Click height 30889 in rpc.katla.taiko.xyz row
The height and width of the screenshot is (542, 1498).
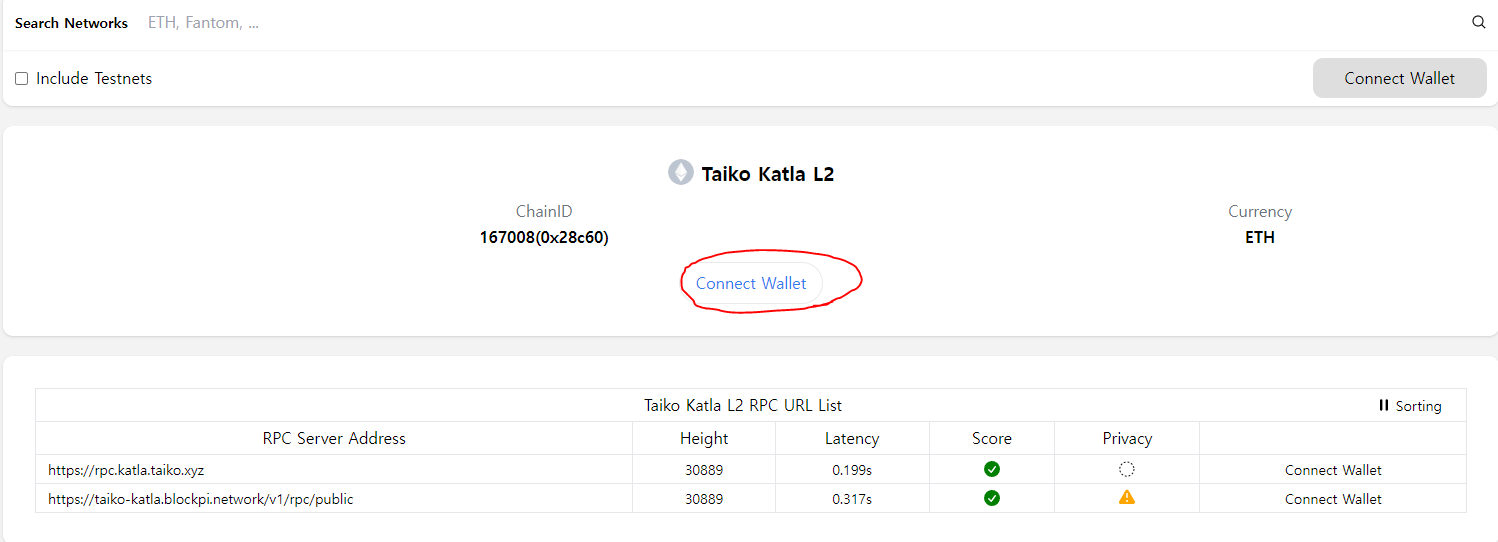704,470
